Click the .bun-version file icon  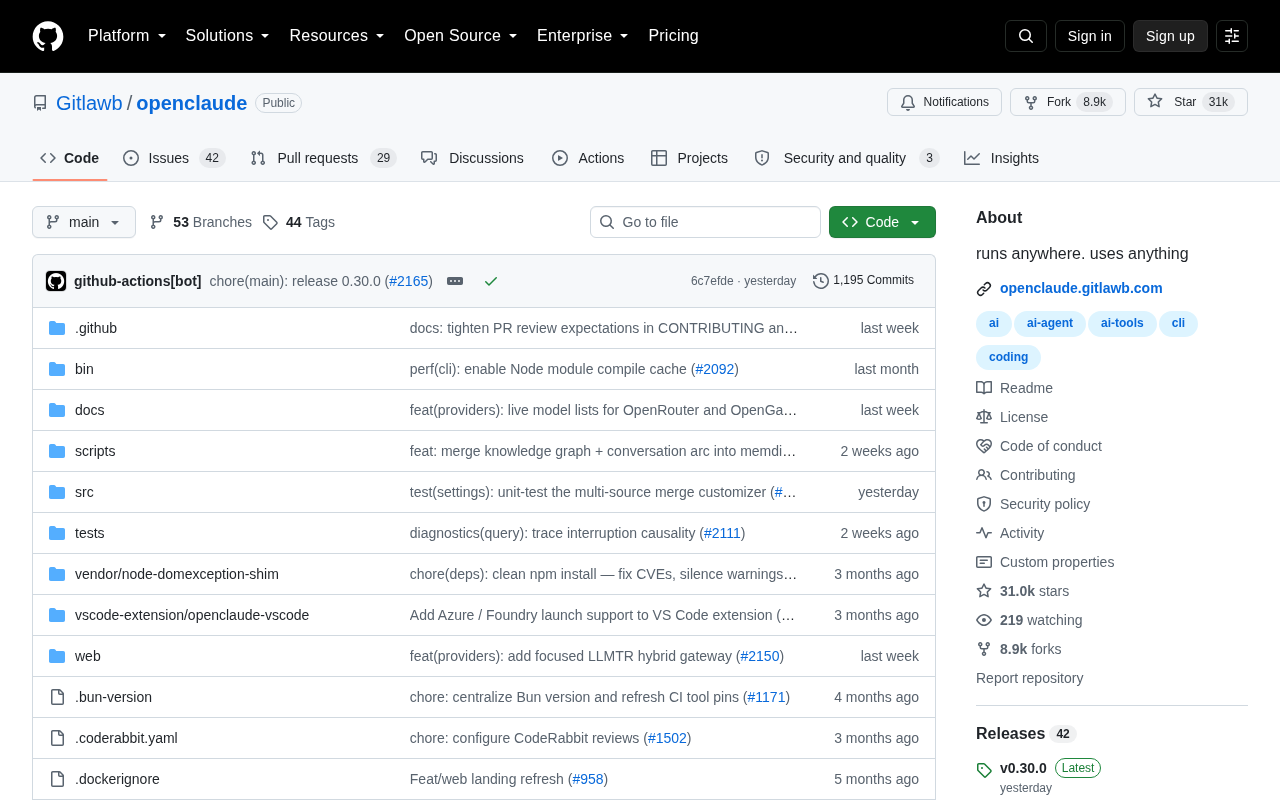(57, 697)
